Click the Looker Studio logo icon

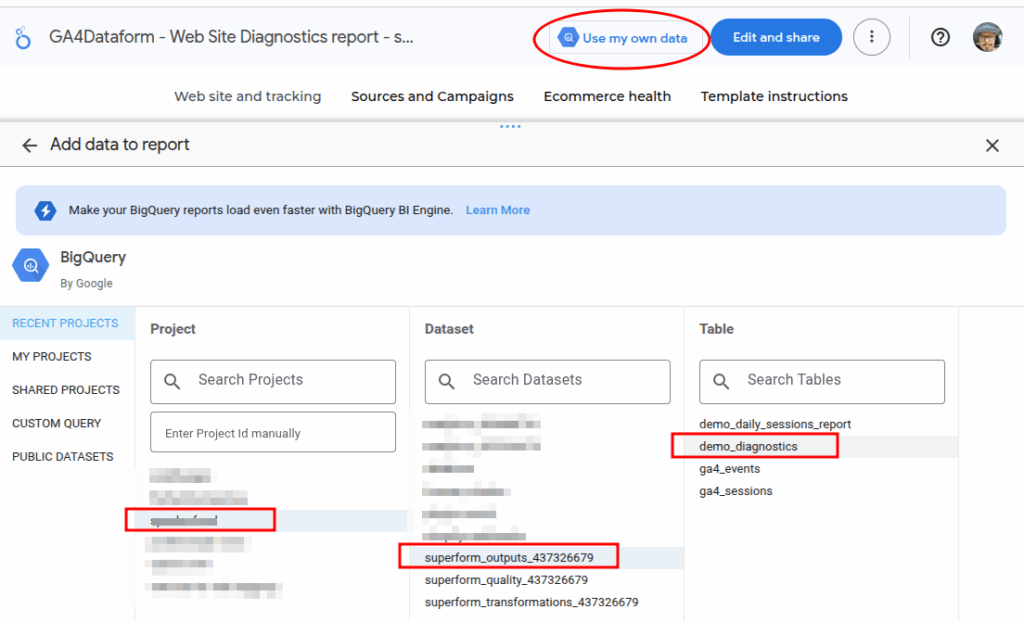pos(22,36)
